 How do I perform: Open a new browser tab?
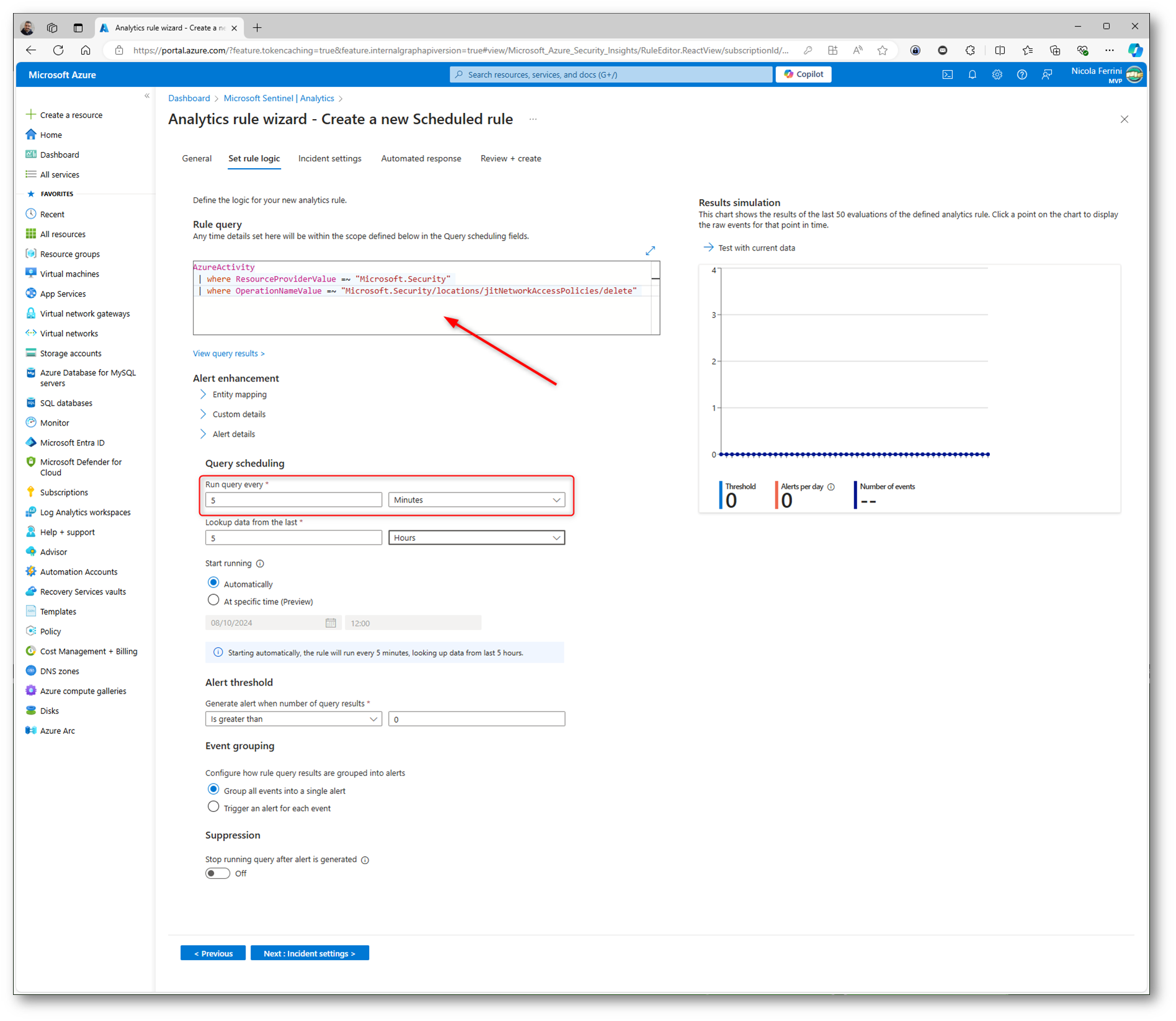[257, 28]
